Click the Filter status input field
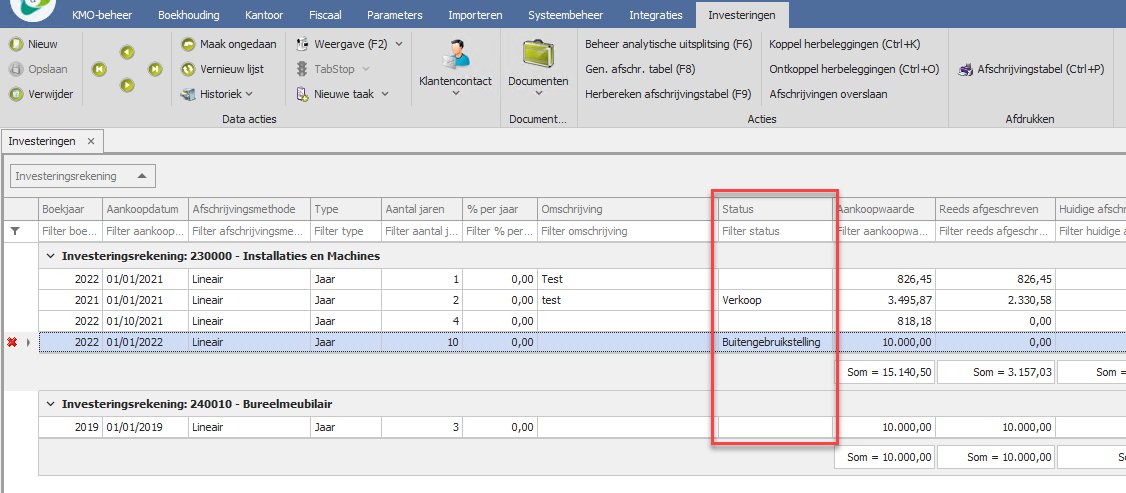The image size is (1126, 493). tap(774, 231)
